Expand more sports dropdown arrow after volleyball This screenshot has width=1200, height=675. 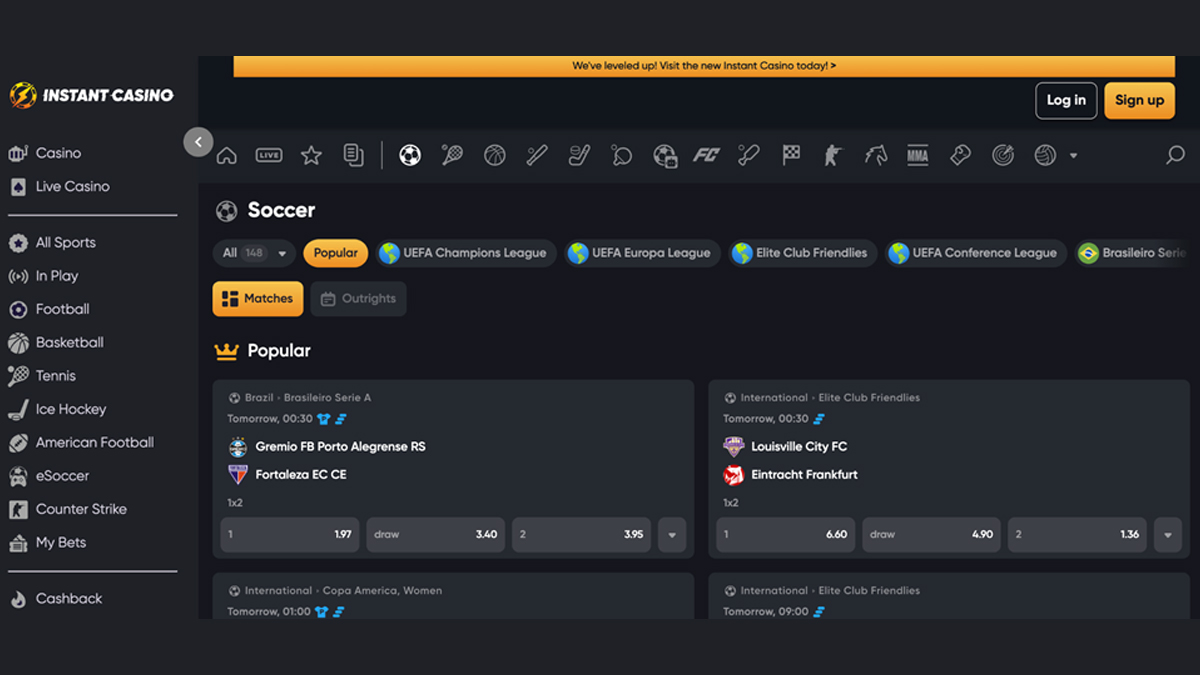[1073, 155]
